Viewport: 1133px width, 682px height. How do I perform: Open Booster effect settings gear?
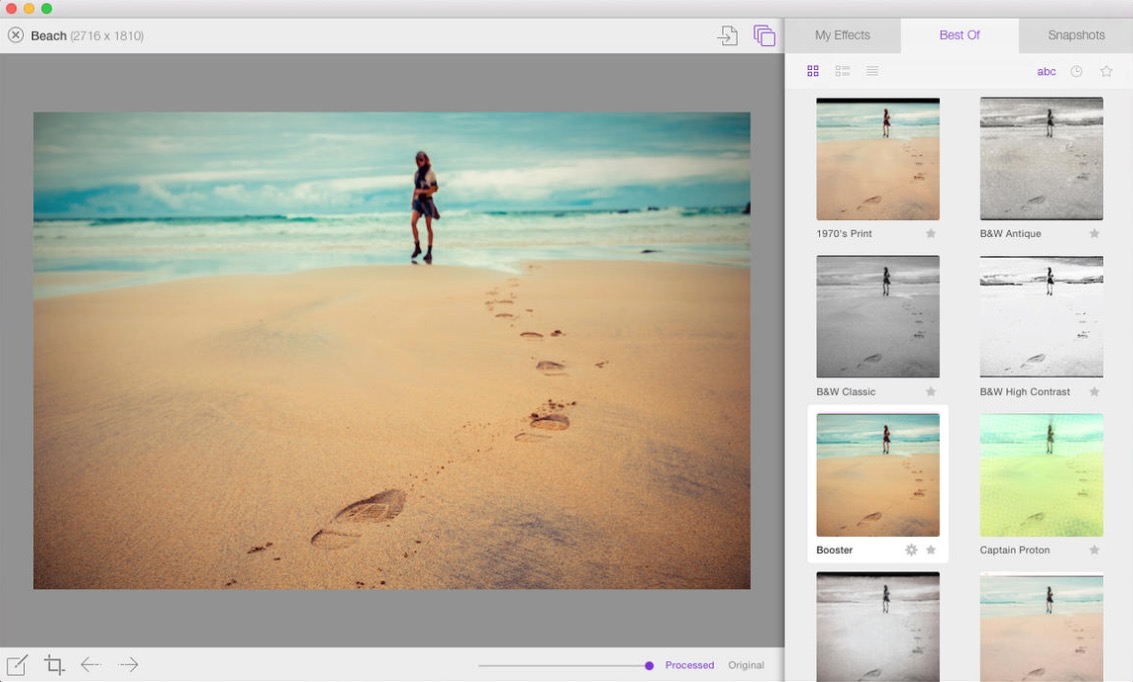[911, 550]
